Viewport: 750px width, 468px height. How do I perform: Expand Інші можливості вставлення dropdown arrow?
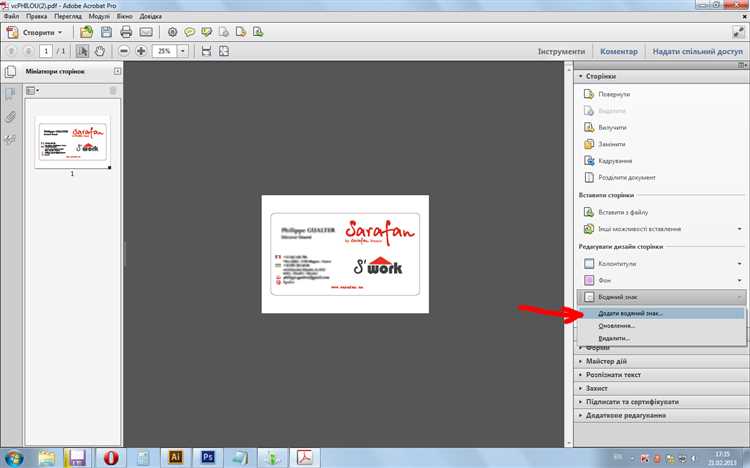coord(739,229)
